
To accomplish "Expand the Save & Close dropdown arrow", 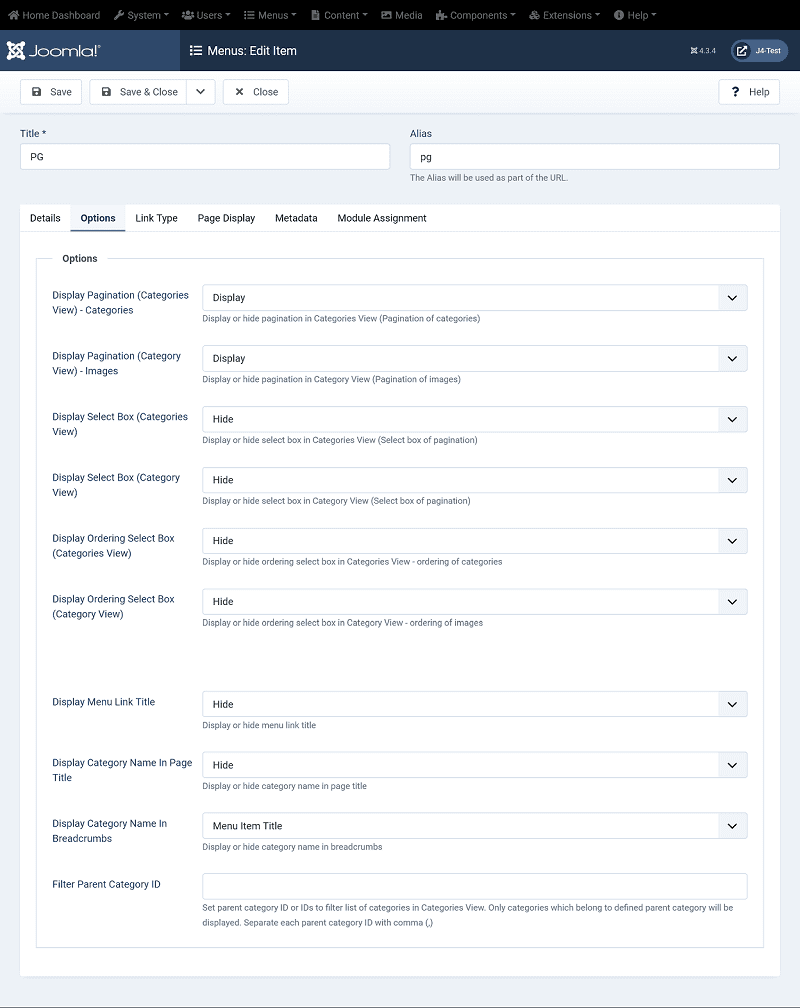I will pos(200,92).
